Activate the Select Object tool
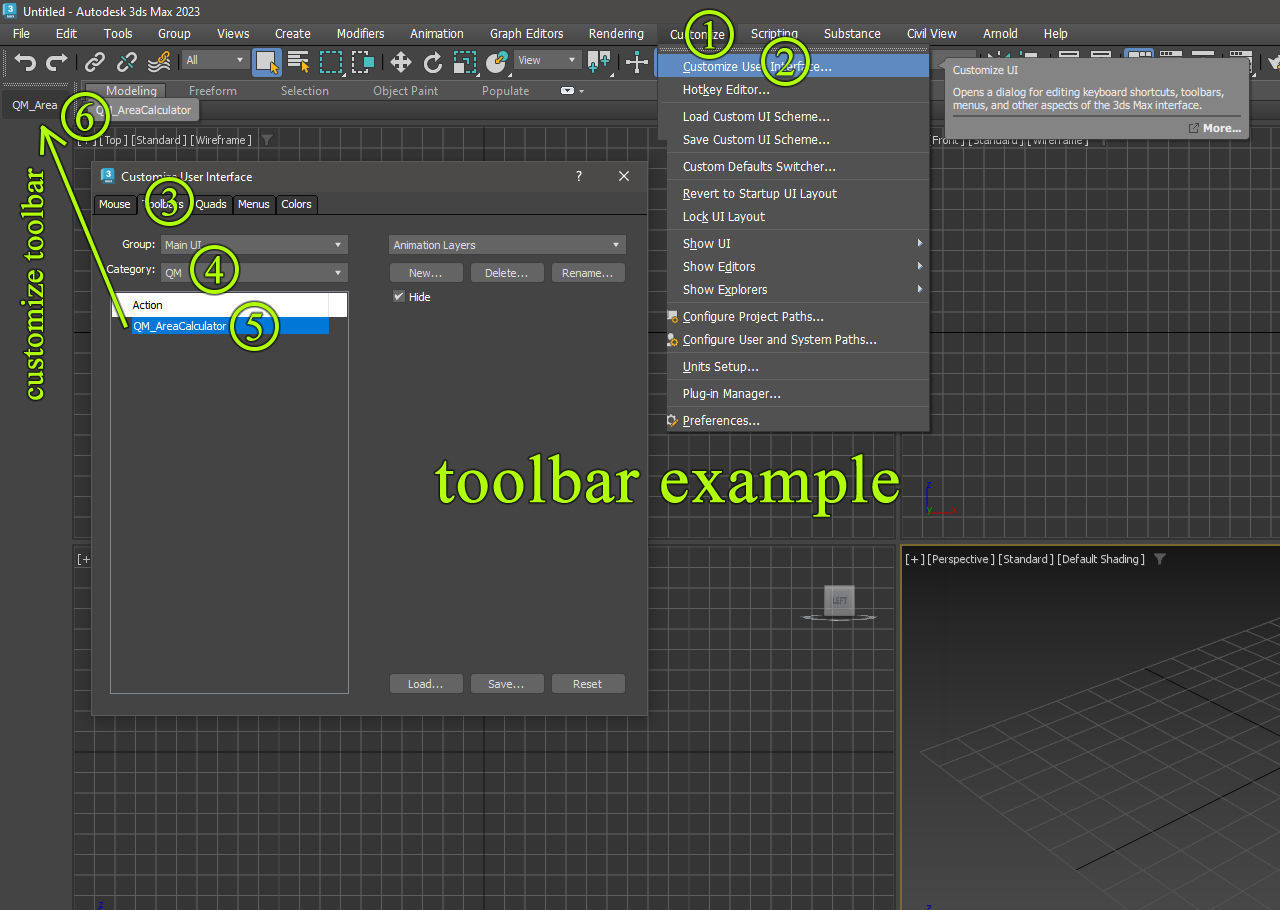The height and width of the screenshot is (910, 1280). click(267, 62)
